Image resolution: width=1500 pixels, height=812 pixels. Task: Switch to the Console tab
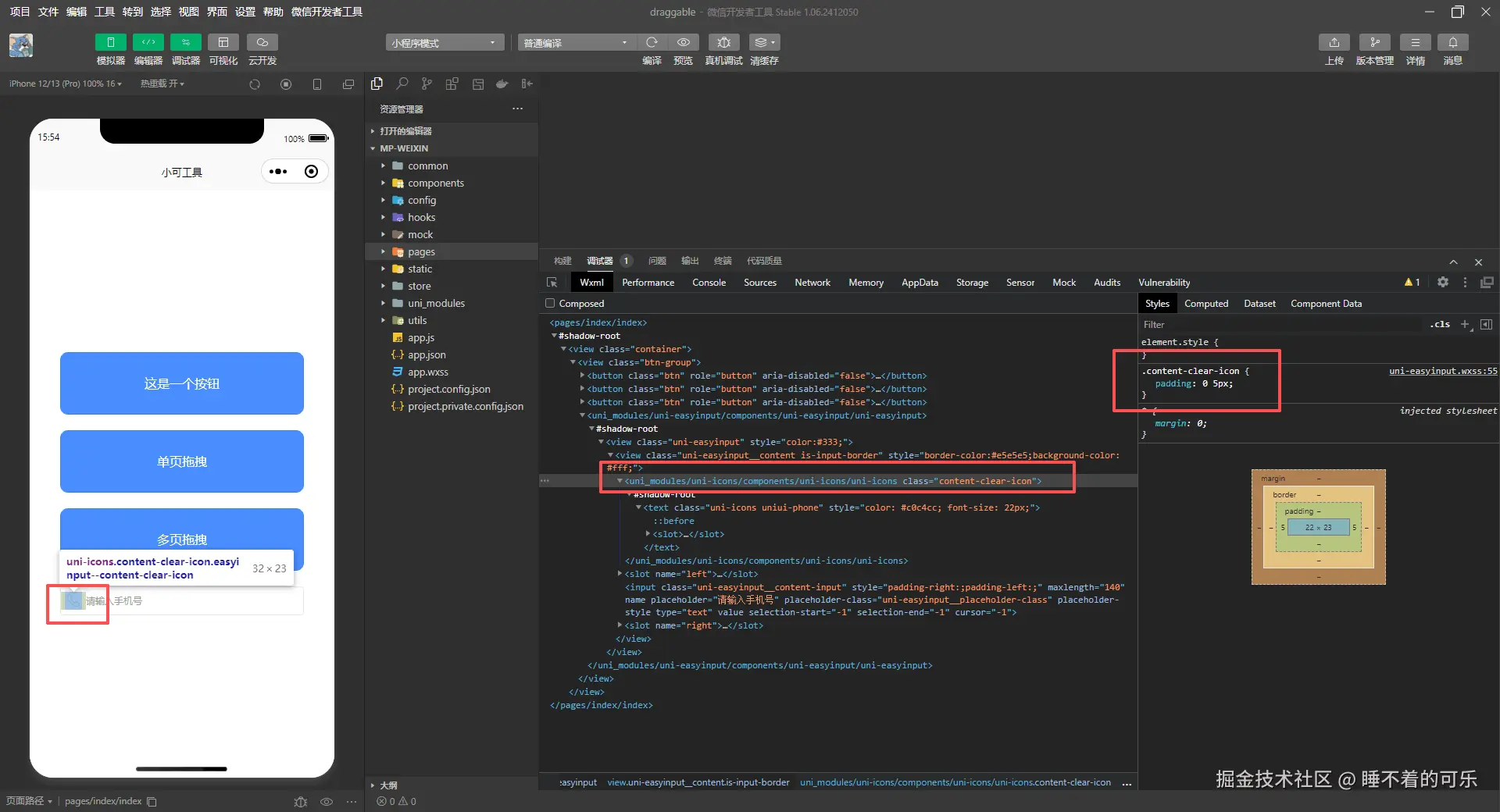point(709,283)
